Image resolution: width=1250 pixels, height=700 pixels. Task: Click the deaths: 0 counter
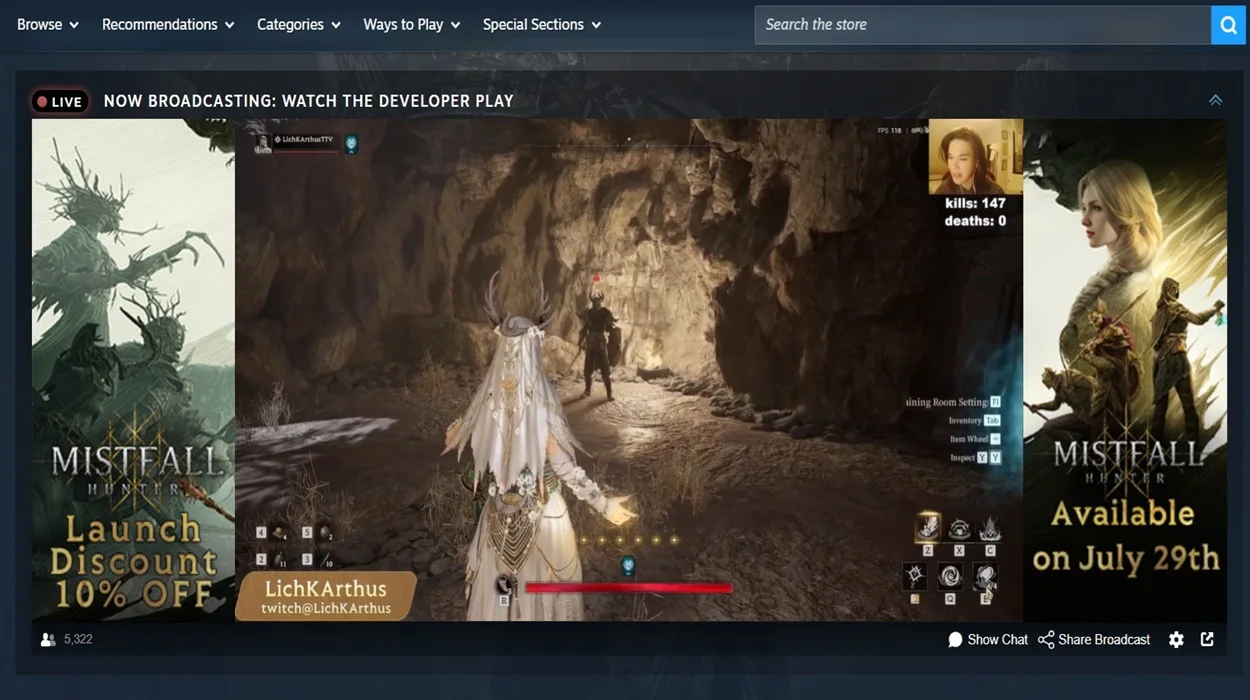(975, 220)
